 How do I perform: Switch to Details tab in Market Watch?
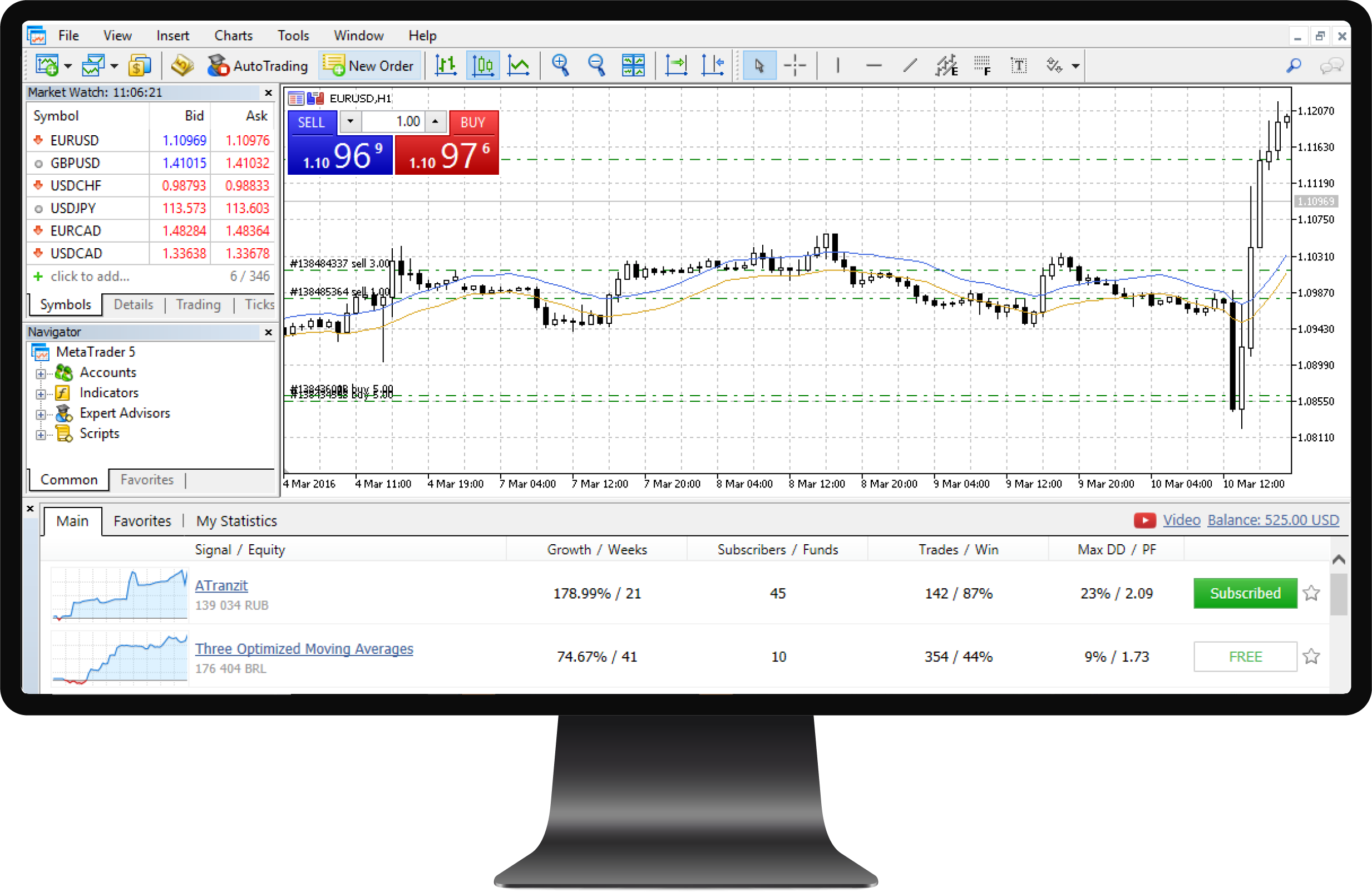click(134, 304)
